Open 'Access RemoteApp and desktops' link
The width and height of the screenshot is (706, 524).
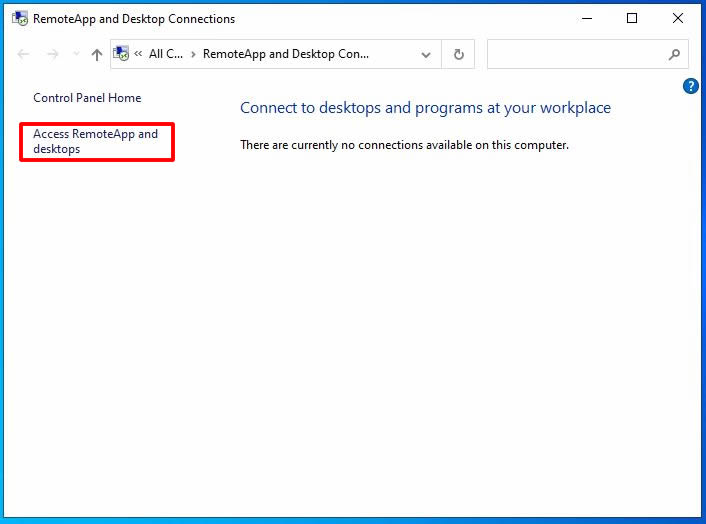click(x=95, y=141)
